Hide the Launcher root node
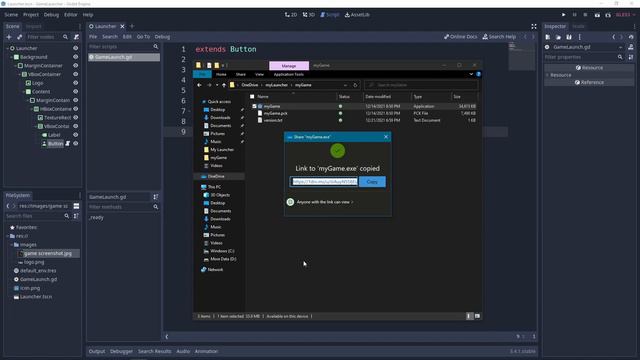The height and width of the screenshot is (360, 640). coord(76,48)
